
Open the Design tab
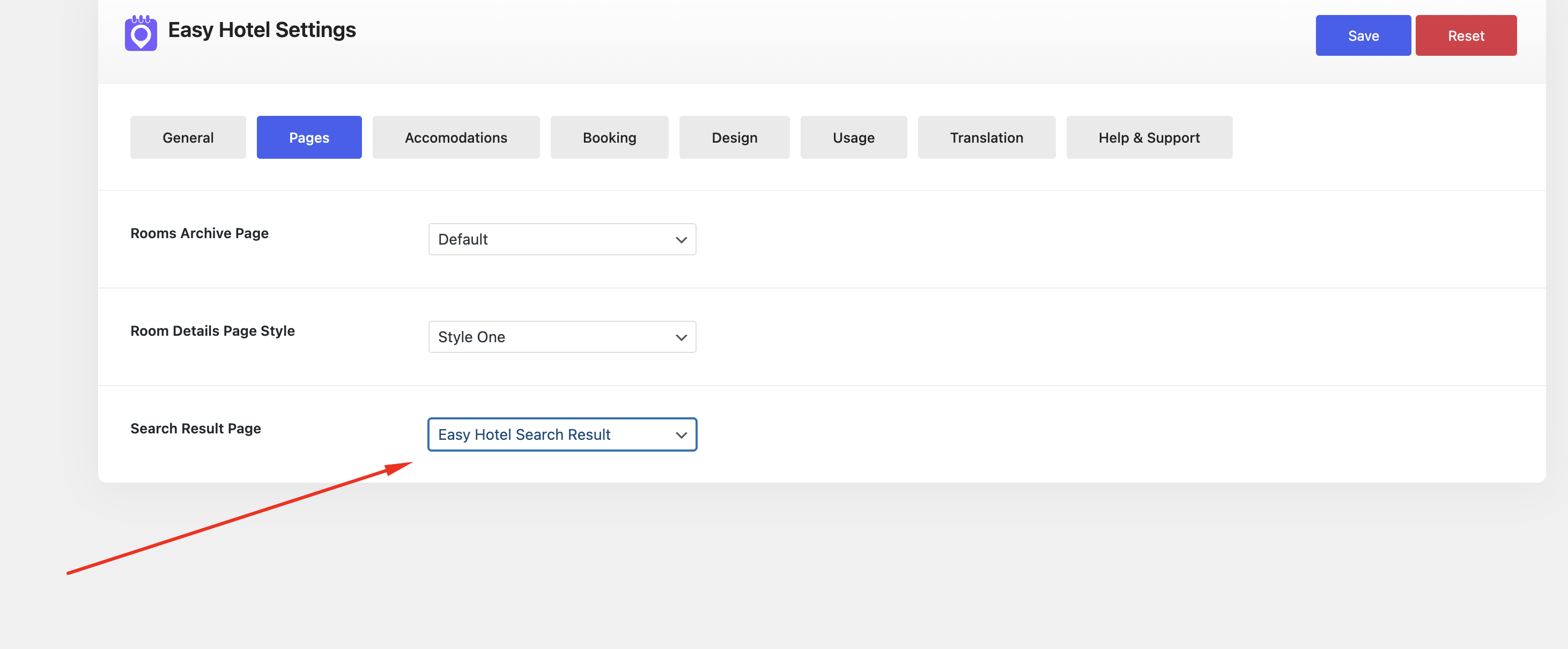point(734,138)
